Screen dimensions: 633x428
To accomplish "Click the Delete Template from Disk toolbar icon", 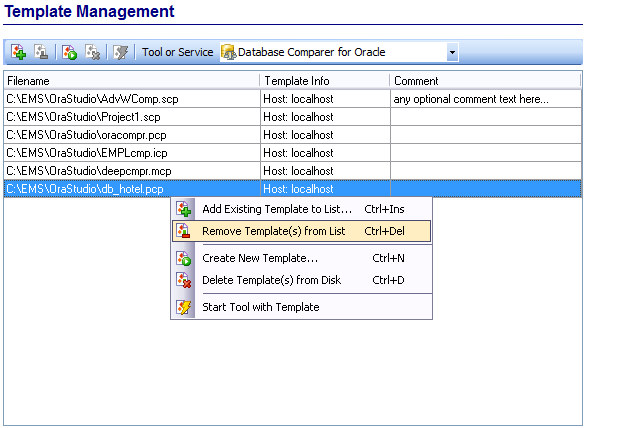I will click(93, 52).
